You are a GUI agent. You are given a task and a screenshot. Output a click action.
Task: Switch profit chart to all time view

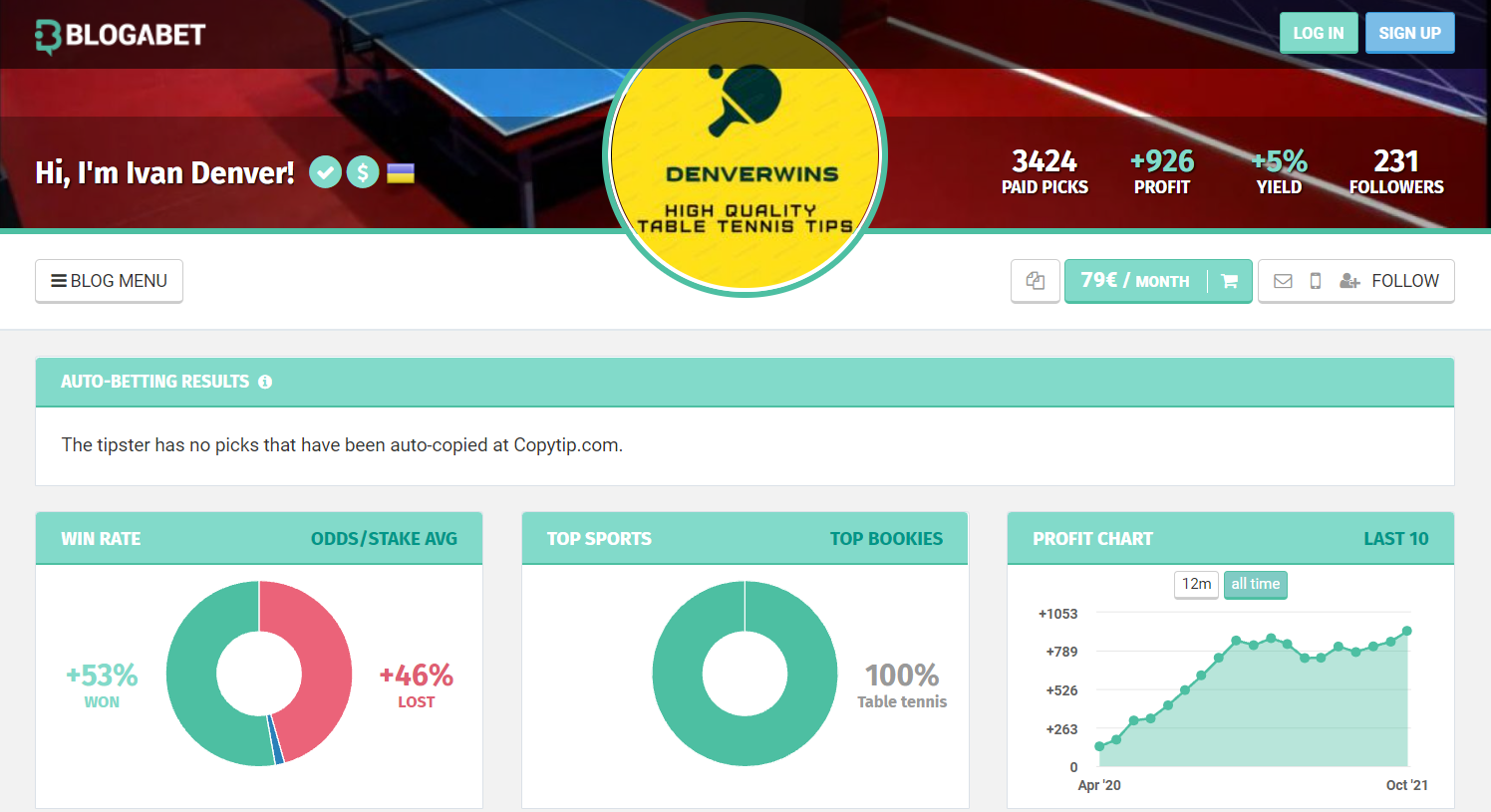(1255, 584)
